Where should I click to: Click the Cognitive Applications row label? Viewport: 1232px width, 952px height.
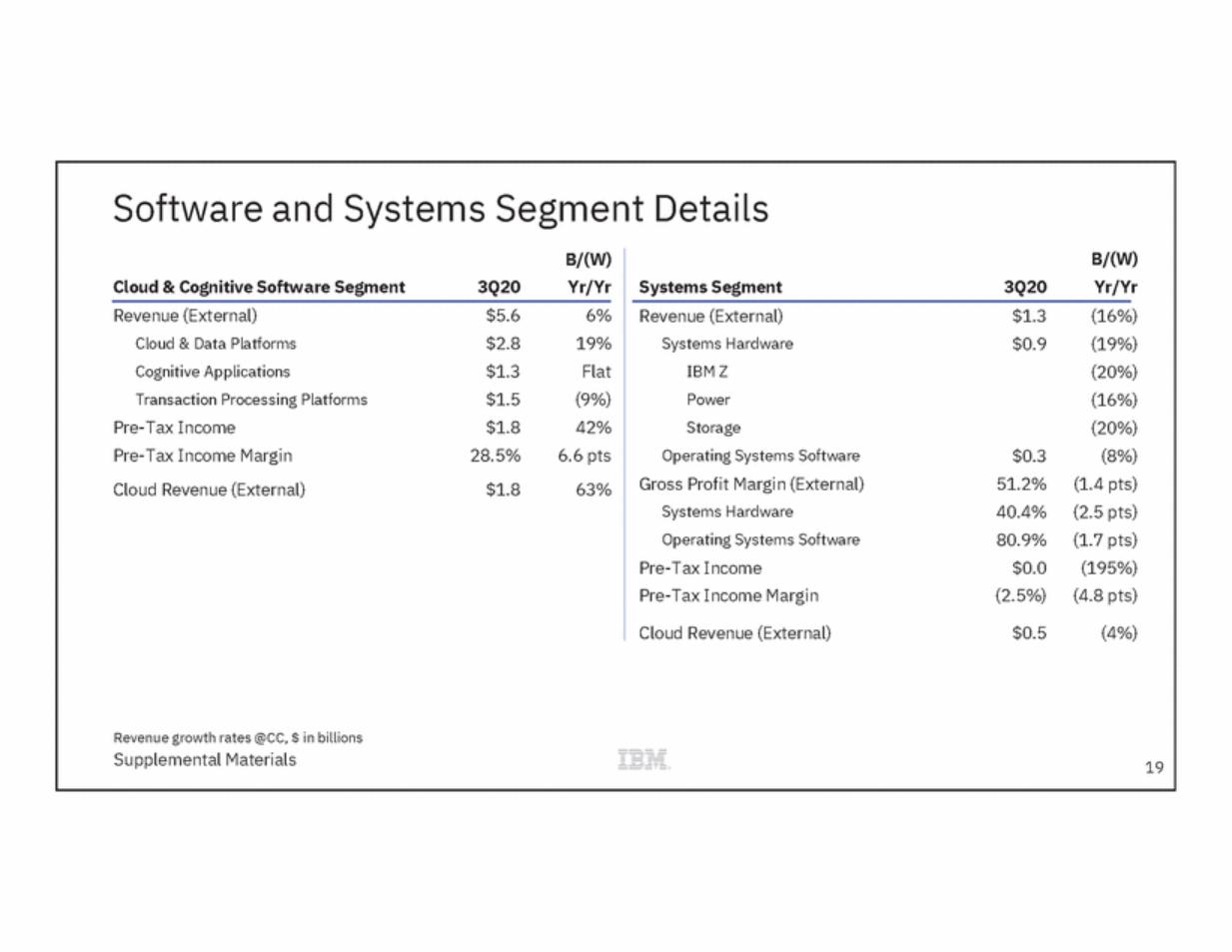(213, 372)
